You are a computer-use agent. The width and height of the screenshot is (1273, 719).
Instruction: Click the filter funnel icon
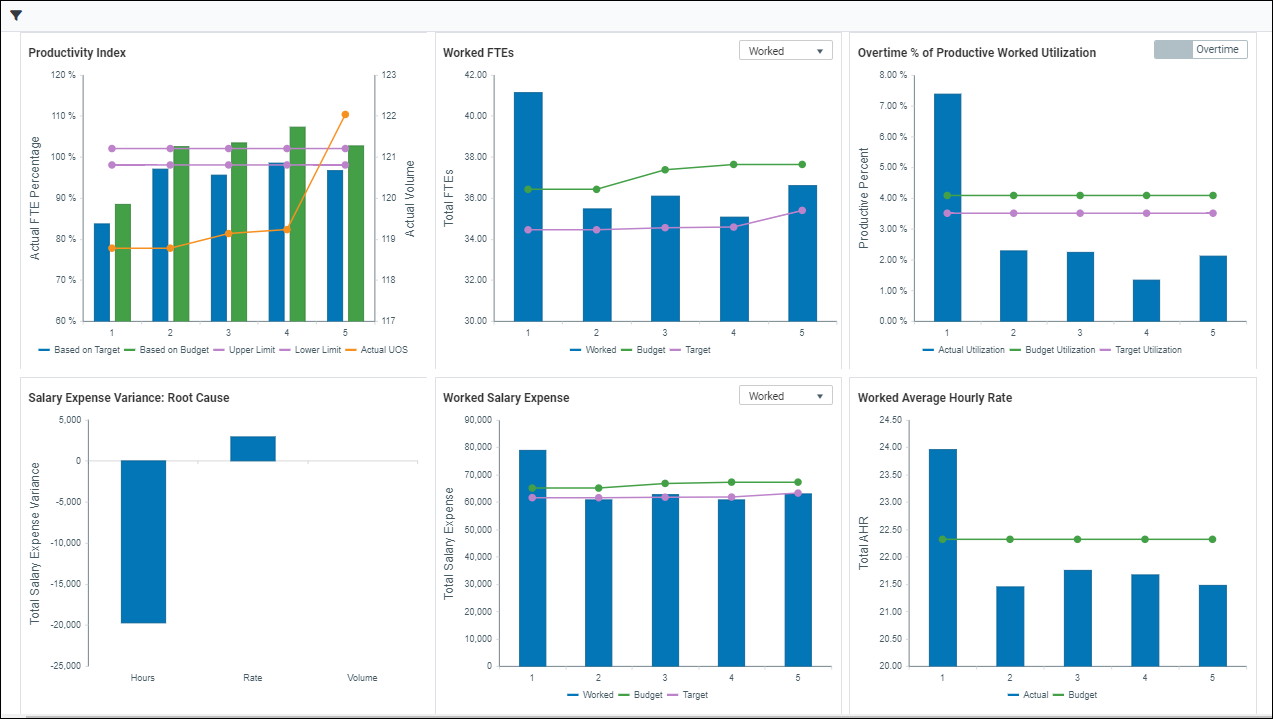pos(16,15)
